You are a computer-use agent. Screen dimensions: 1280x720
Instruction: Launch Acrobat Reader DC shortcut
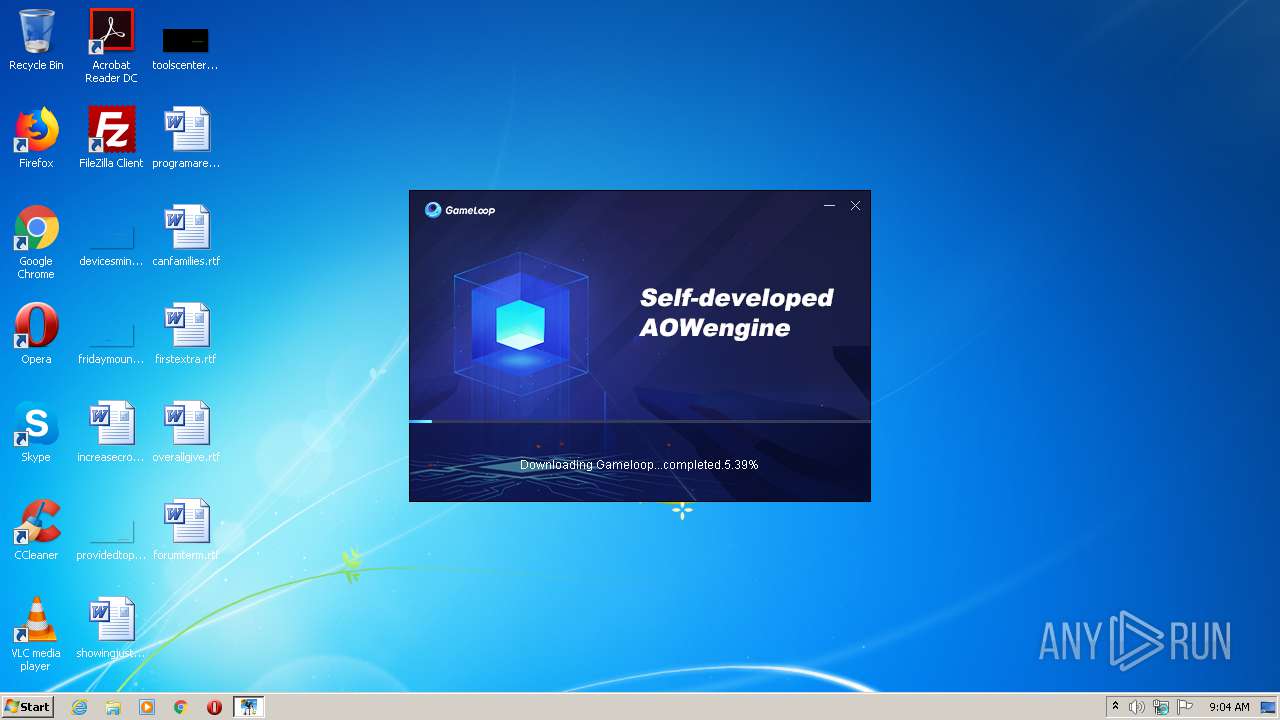pos(111,46)
